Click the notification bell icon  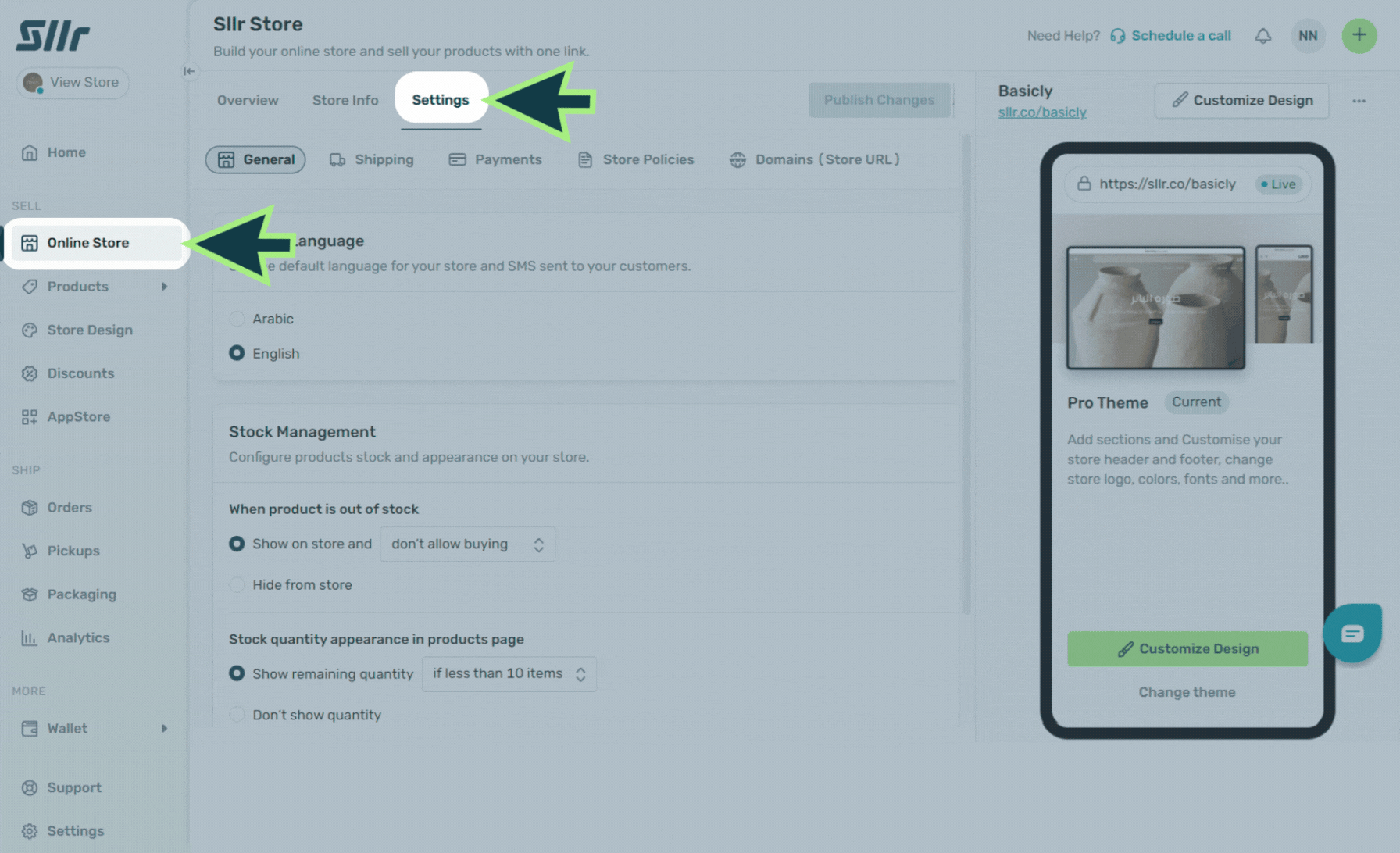click(x=1262, y=36)
